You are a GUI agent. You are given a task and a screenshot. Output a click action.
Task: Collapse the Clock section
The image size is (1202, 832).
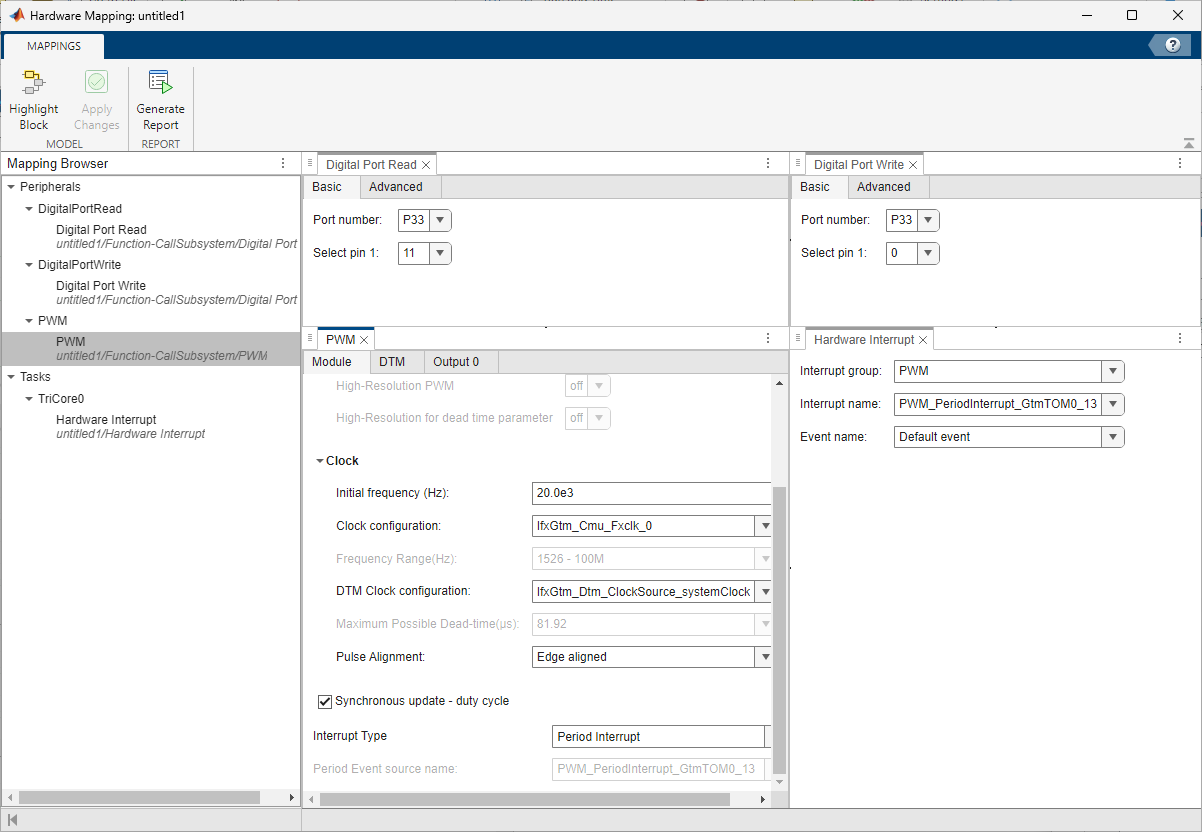click(320, 460)
